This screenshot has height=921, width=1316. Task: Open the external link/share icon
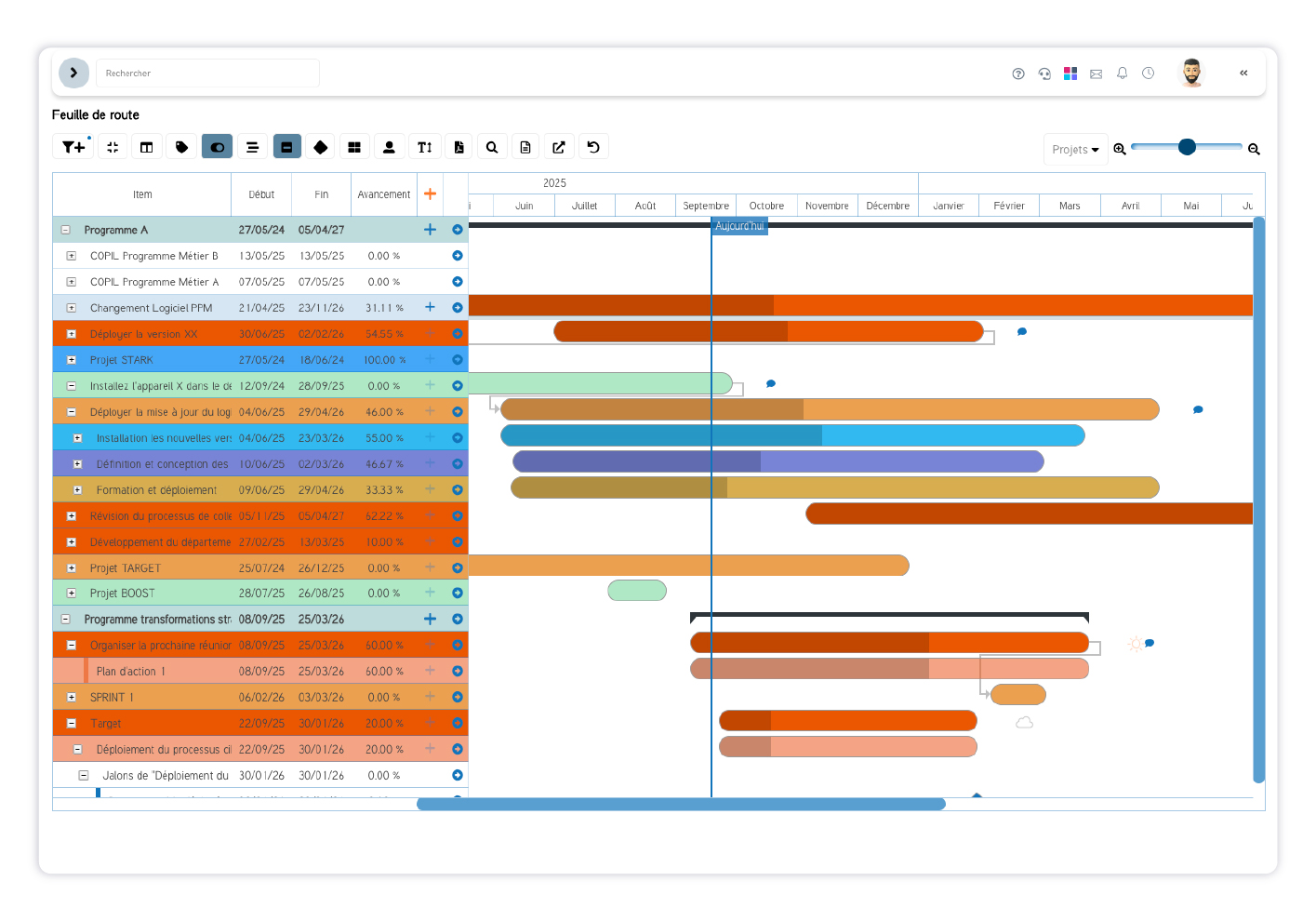559,146
